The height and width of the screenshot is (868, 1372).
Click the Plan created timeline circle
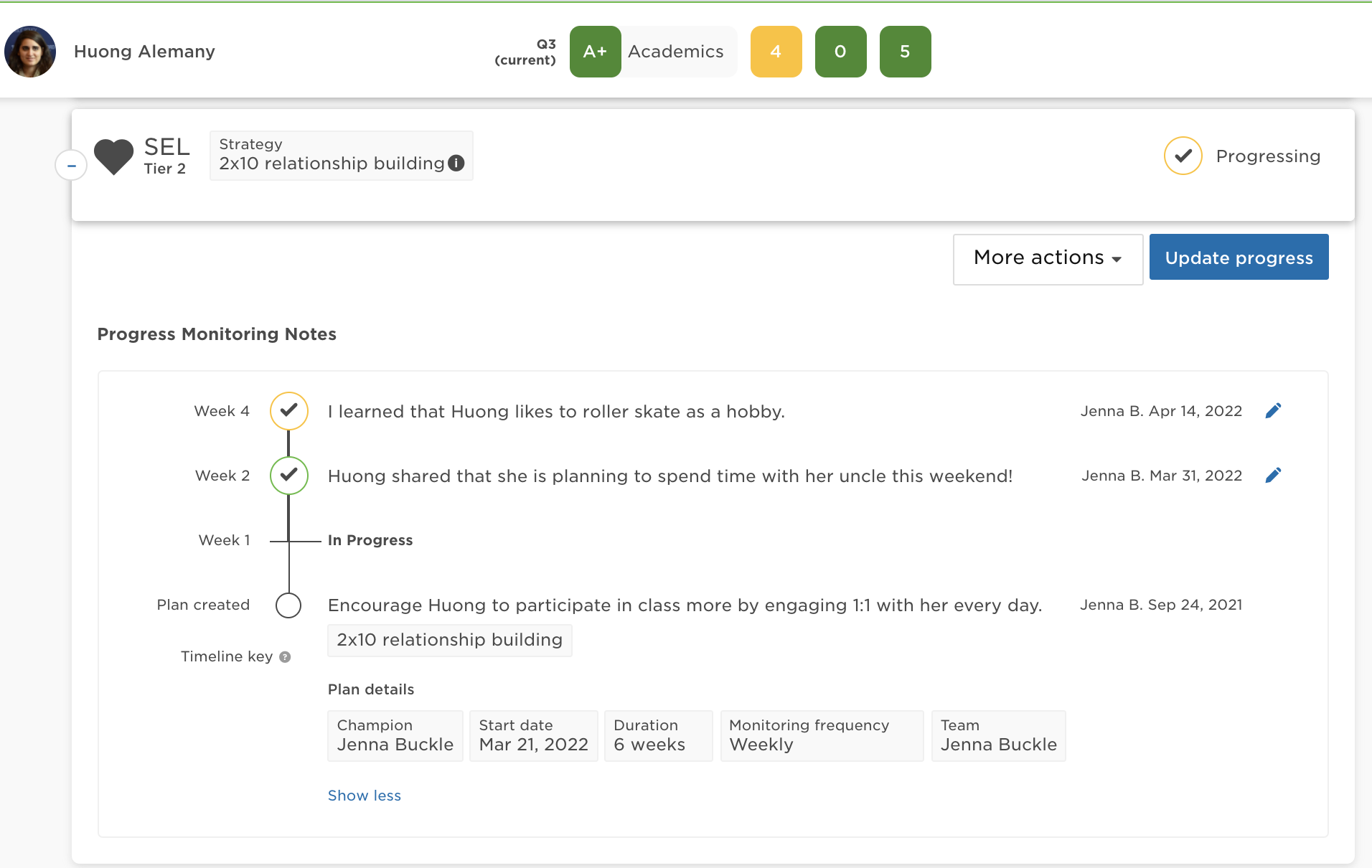[x=288, y=605]
